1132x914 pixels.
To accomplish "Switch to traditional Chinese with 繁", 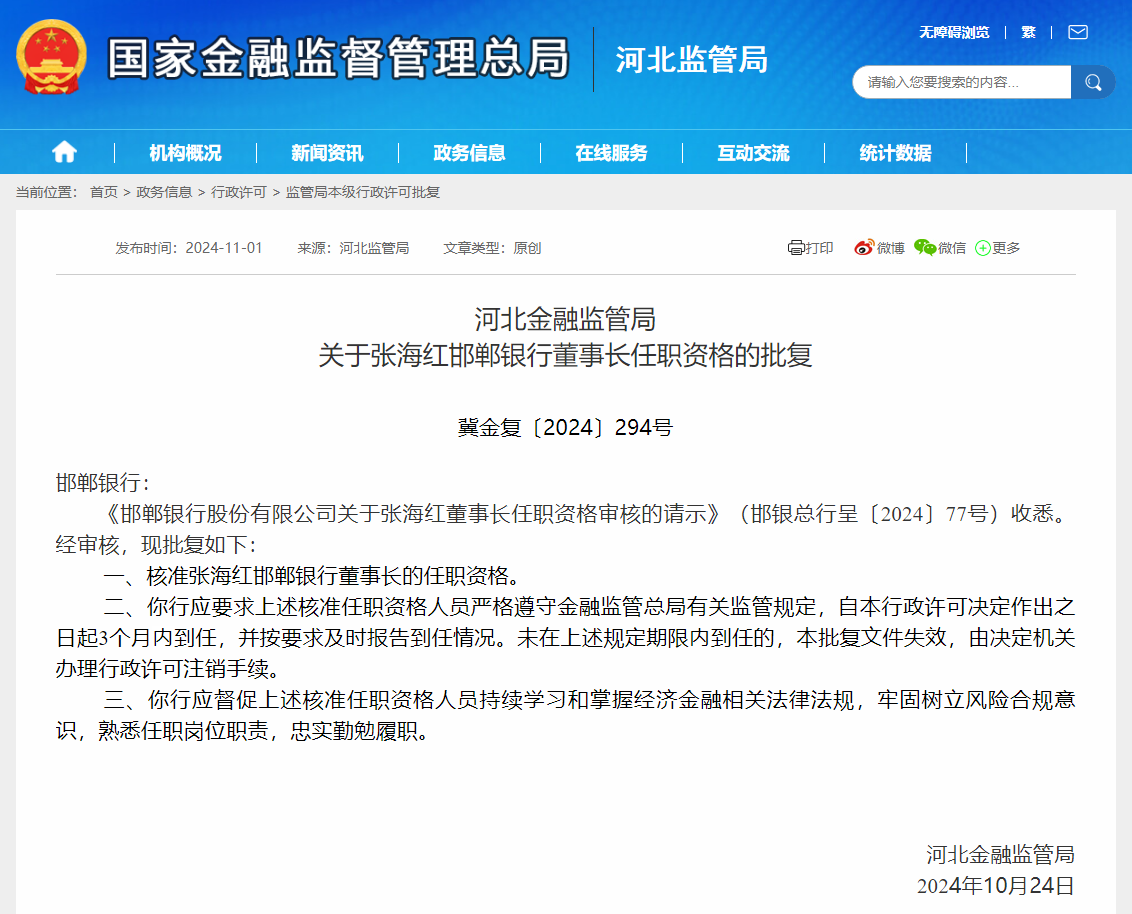I will (x=1029, y=32).
